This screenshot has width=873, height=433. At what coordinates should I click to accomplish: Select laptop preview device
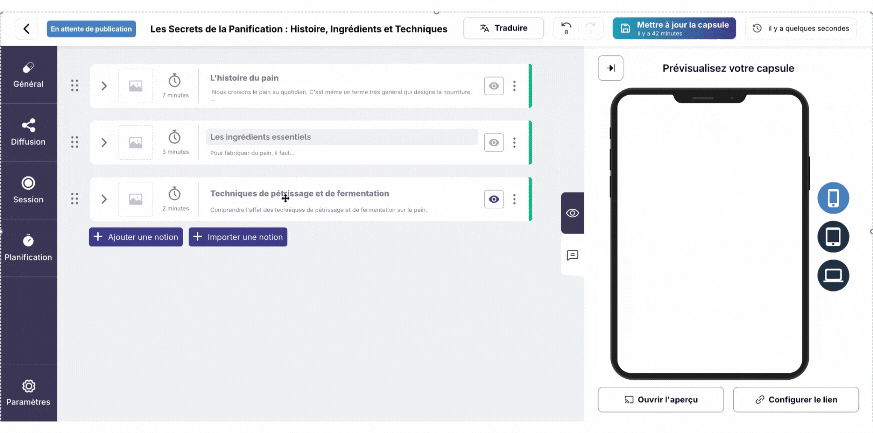(x=833, y=275)
